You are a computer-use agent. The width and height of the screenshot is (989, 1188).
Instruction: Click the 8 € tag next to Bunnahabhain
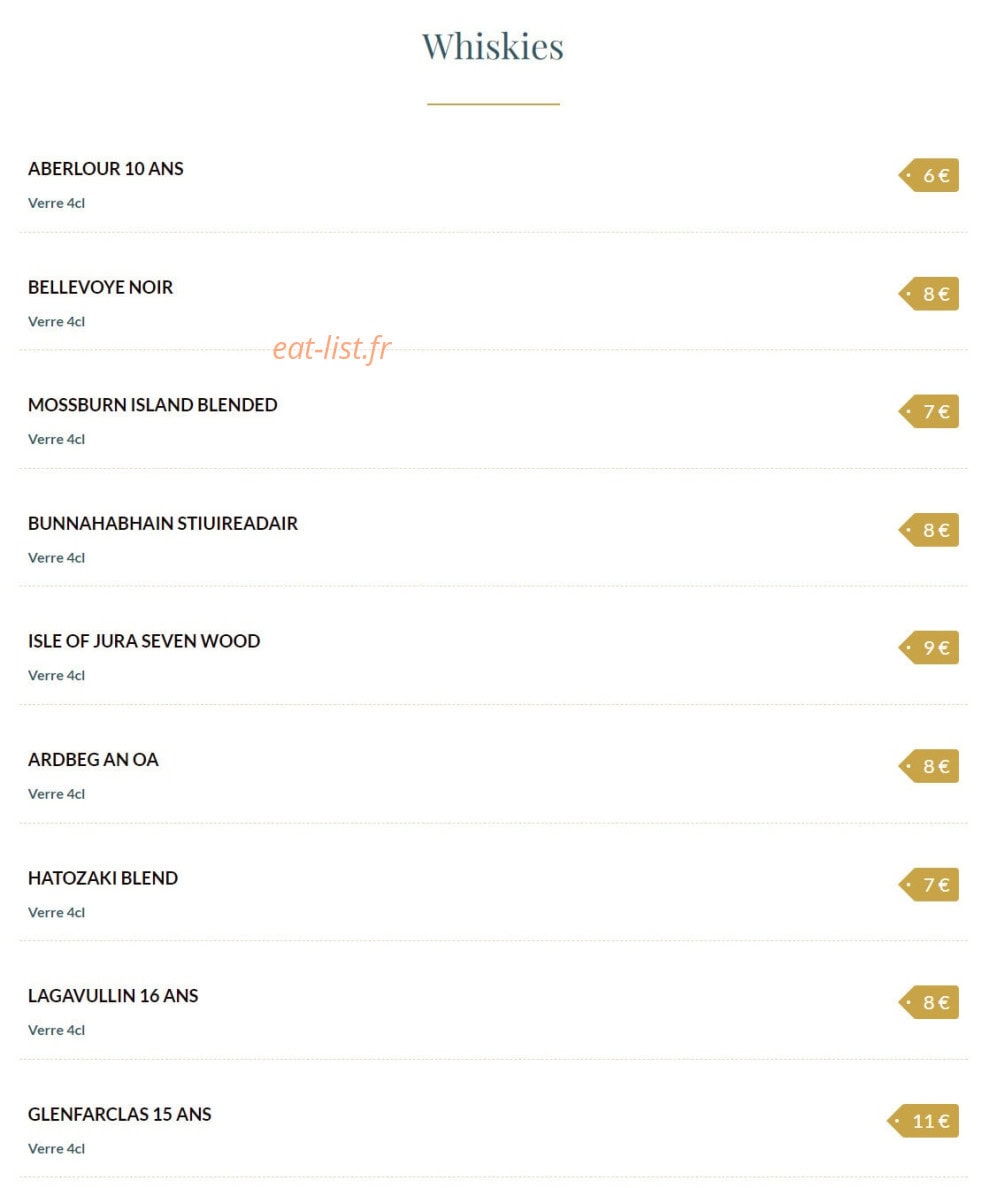[928, 530]
